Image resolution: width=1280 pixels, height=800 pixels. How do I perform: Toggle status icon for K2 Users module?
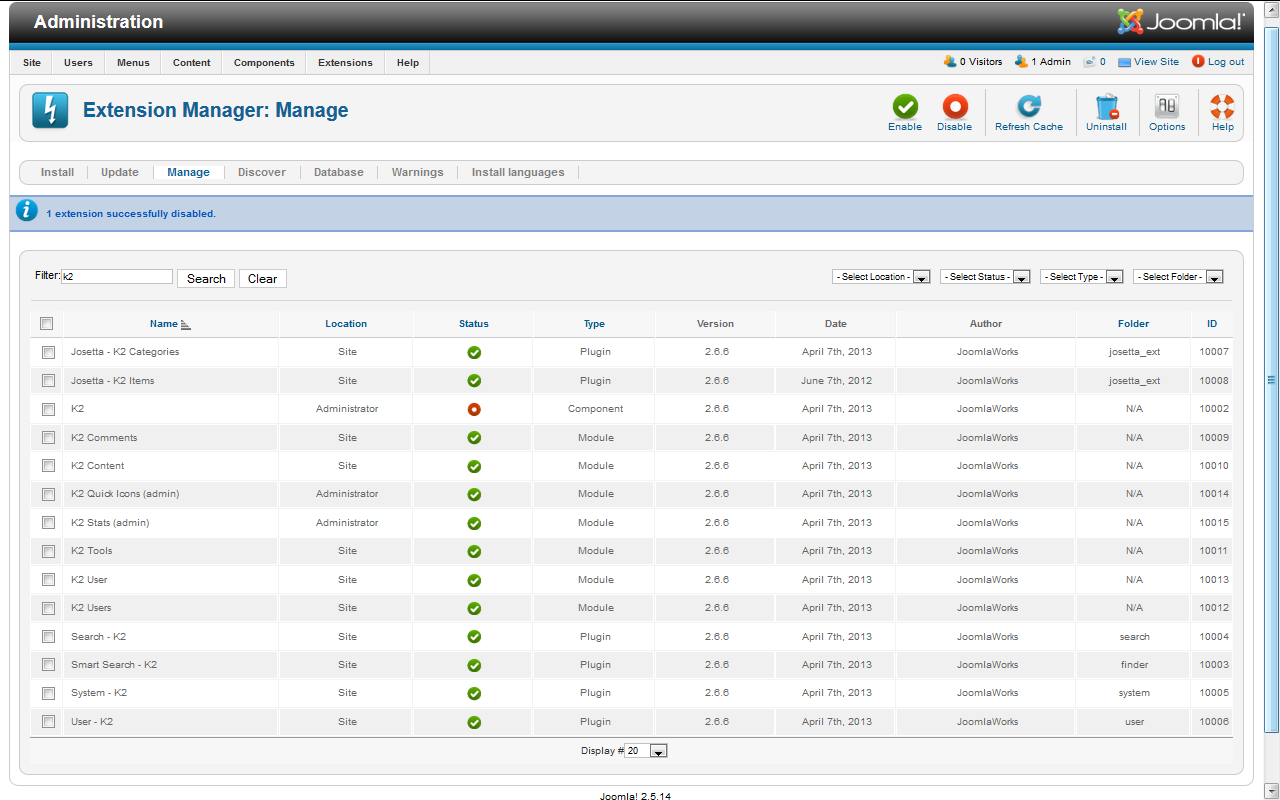(x=474, y=608)
